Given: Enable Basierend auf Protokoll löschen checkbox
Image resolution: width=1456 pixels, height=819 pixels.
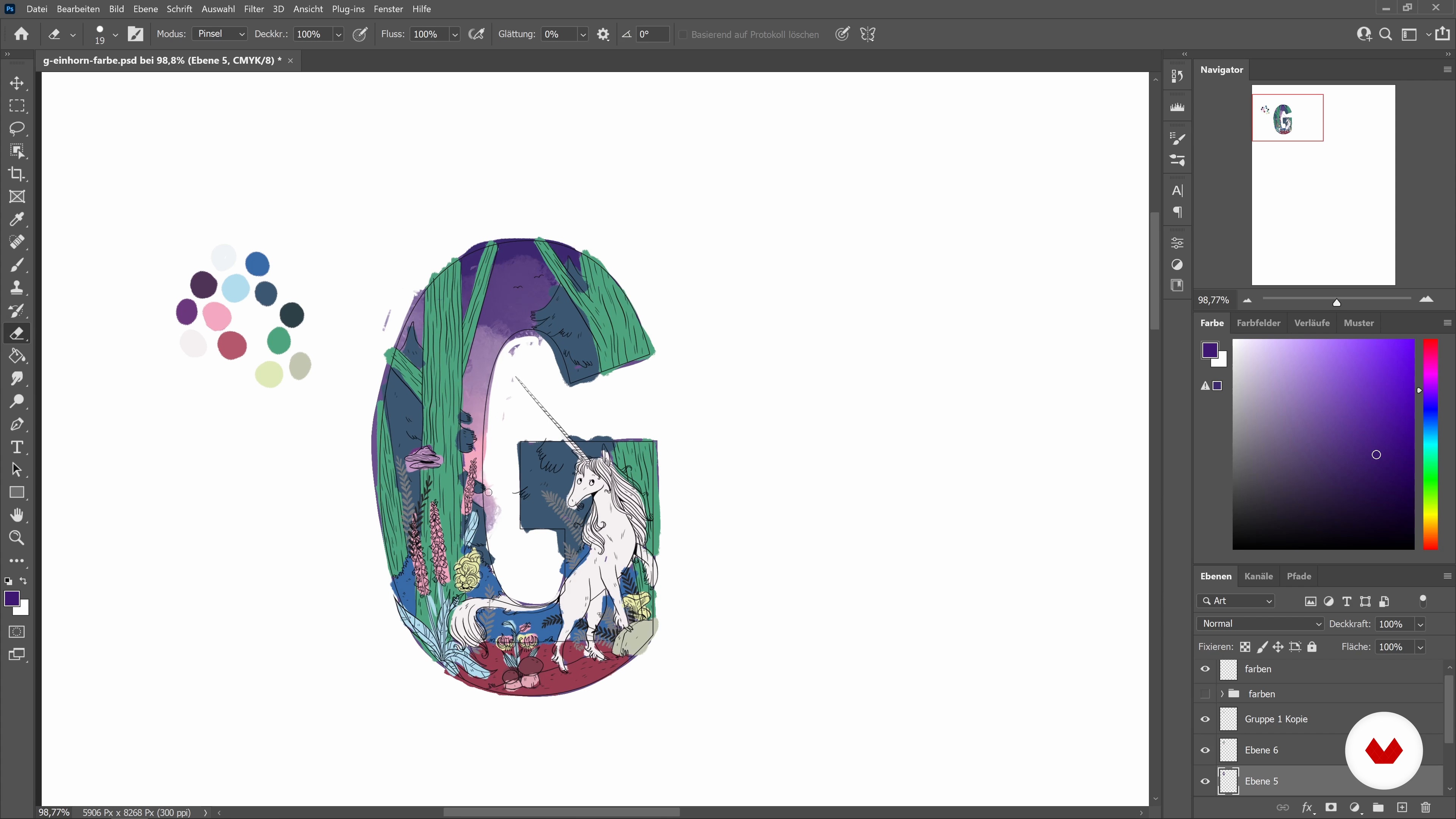Looking at the screenshot, I should 683,35.
